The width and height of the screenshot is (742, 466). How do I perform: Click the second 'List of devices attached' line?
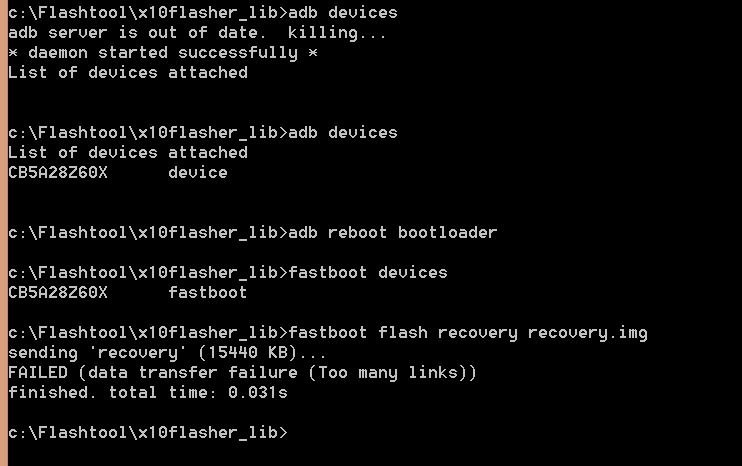click(x=128, y=152)
